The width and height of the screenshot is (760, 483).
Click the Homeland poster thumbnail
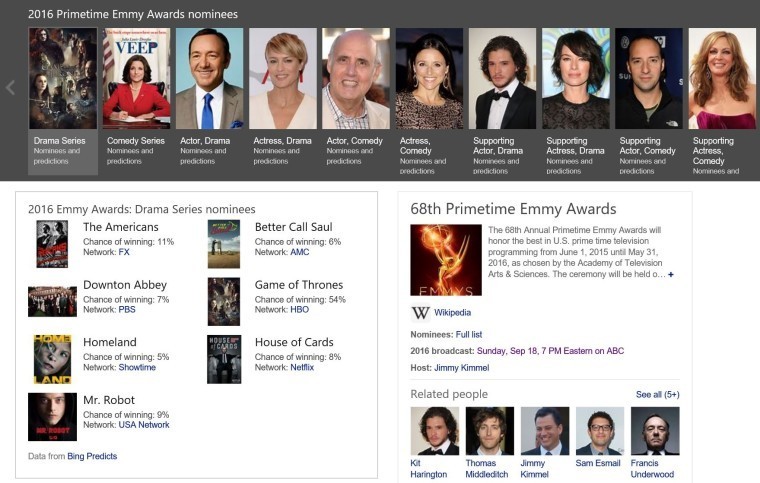click(x=52, y=359)
